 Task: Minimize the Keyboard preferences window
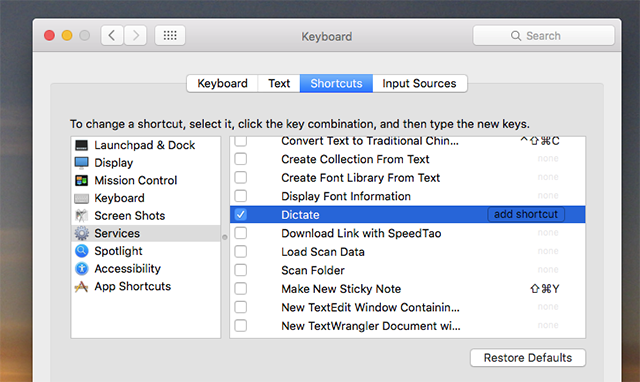67,36
